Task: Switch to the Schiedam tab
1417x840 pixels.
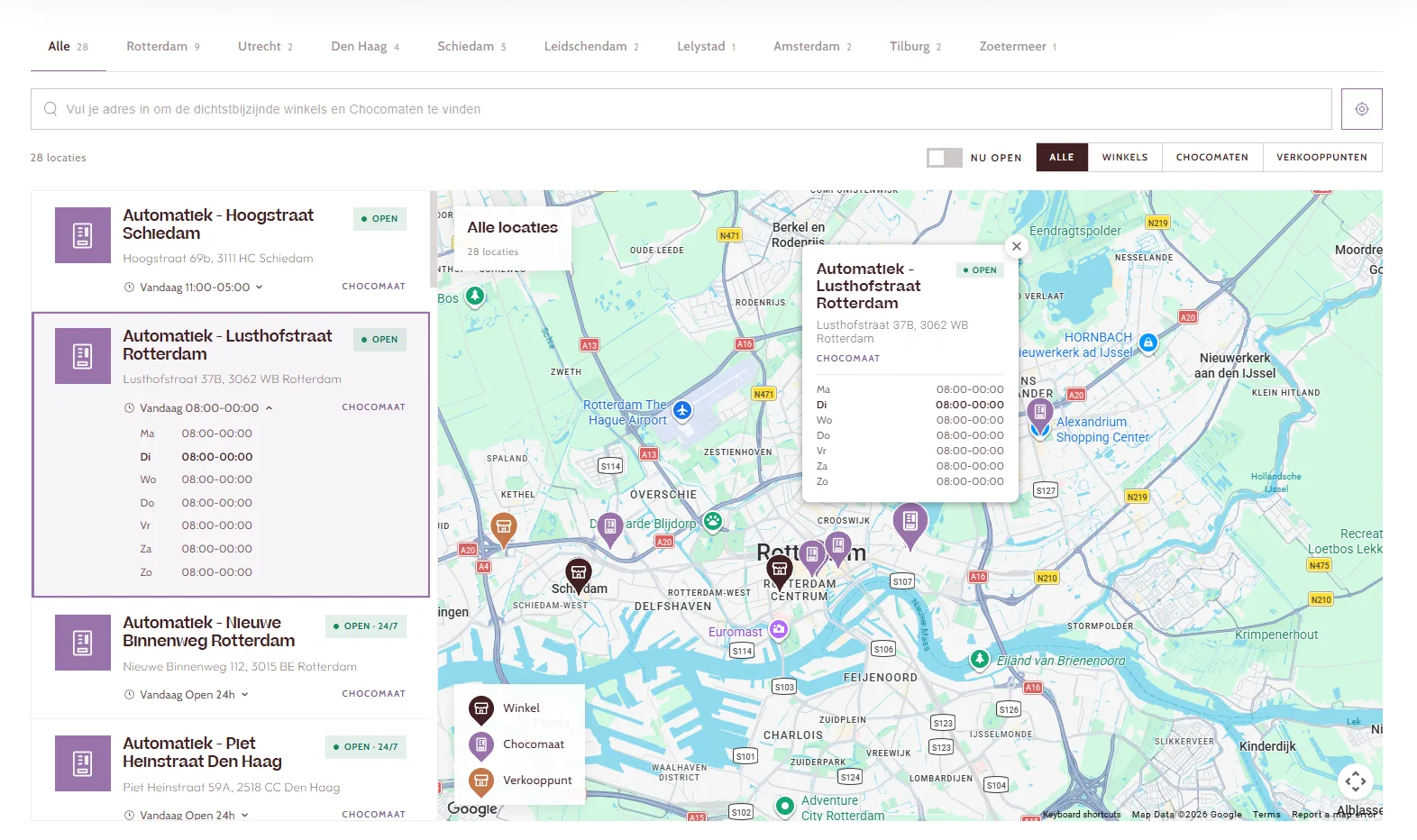Action: point(472,47)
